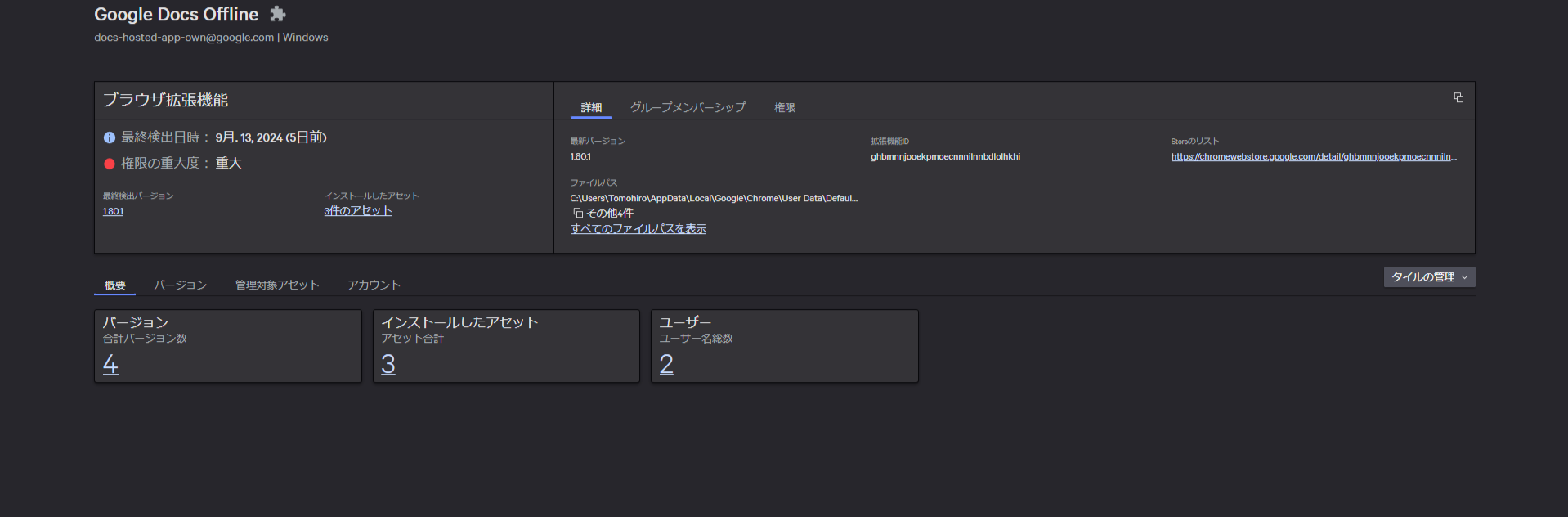The width and height of the screenshot is (1568, 517).
Task: Click the インストールしたアセット tile heading
Action: [459, 322]
